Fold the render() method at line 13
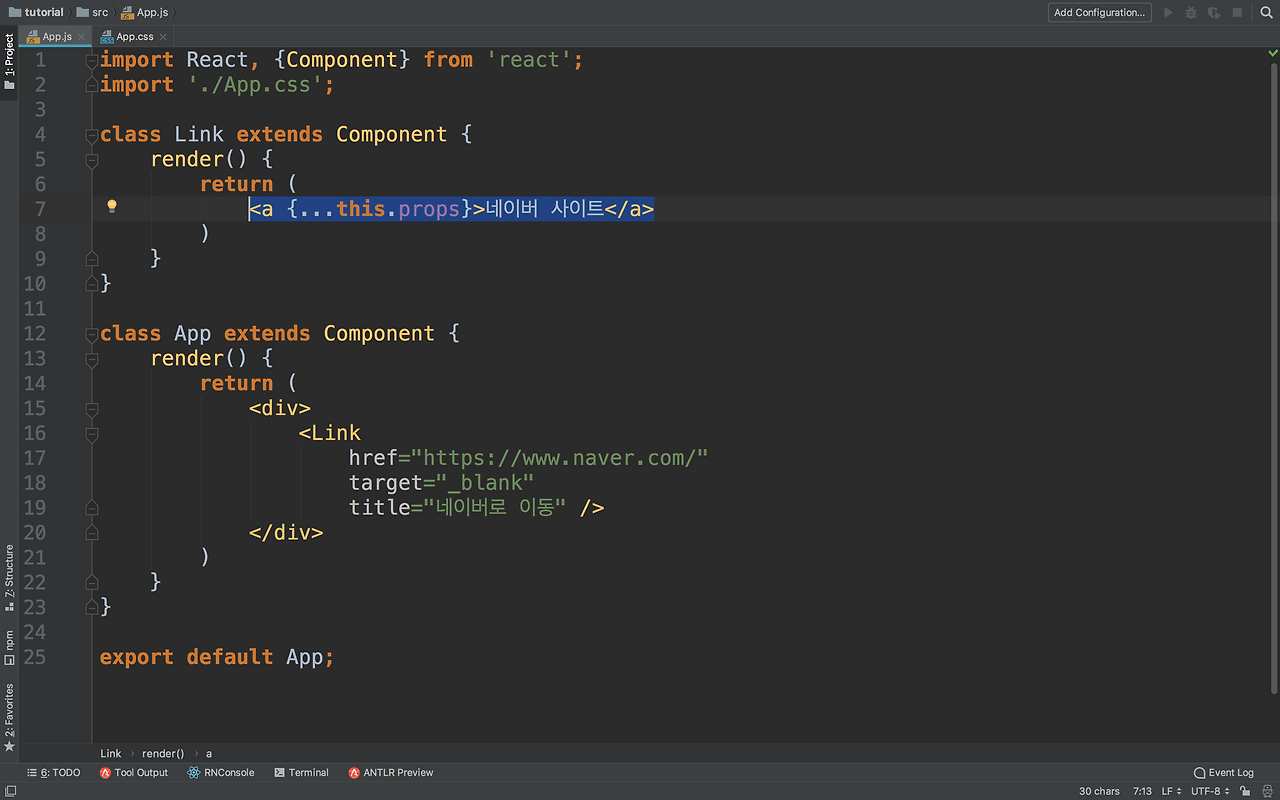 92,359
